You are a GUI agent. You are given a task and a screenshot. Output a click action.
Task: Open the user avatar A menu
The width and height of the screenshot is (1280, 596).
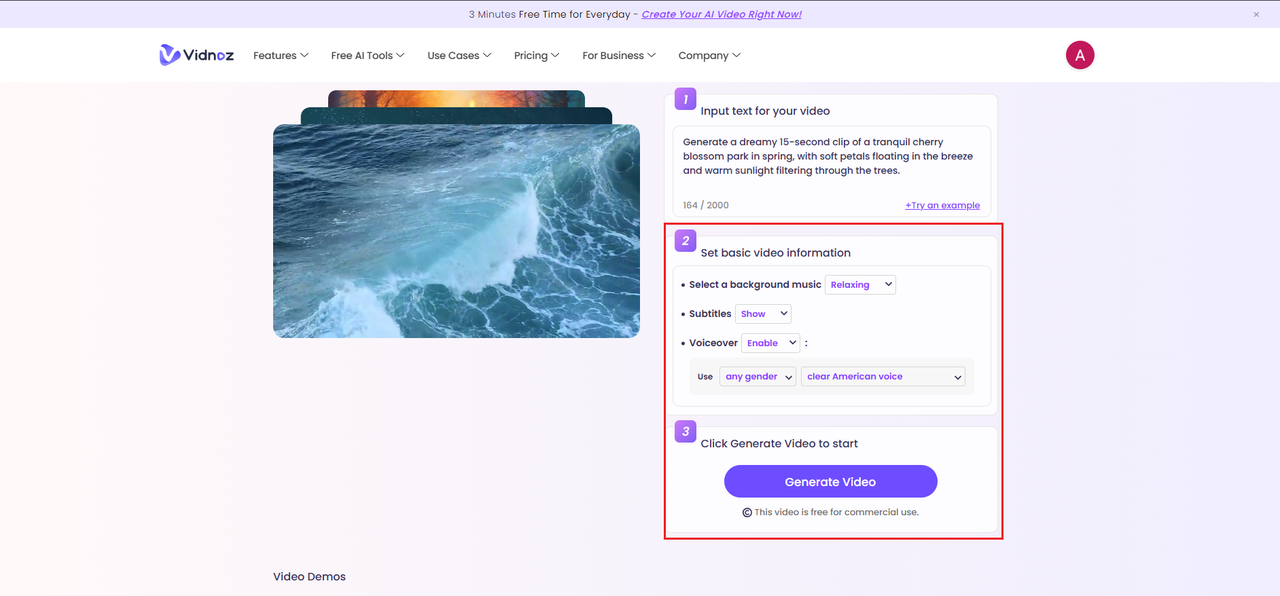tap(1080, 55)
